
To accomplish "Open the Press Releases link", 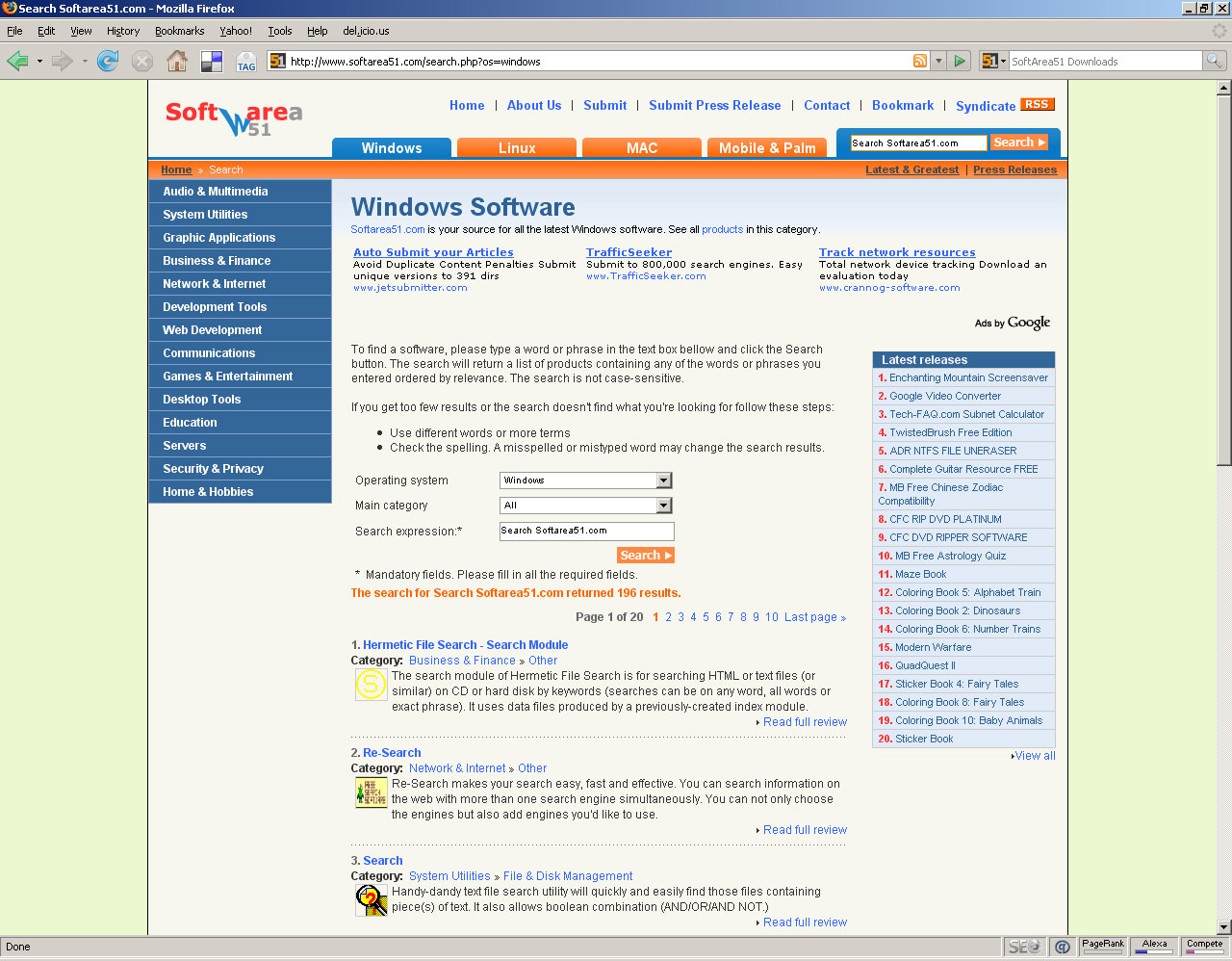I will point(1014,169).
